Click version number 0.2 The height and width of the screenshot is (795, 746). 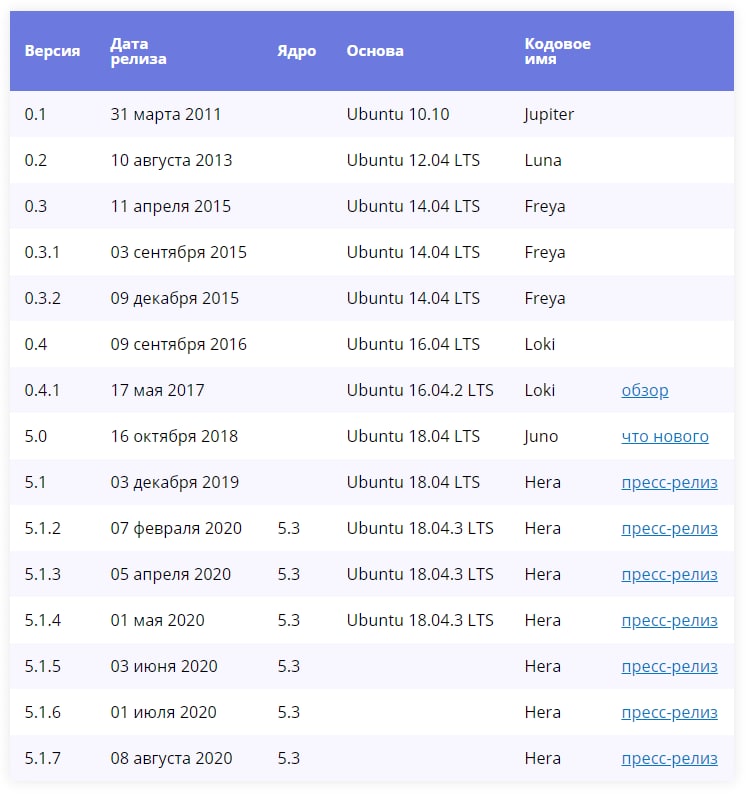(35, 160)
